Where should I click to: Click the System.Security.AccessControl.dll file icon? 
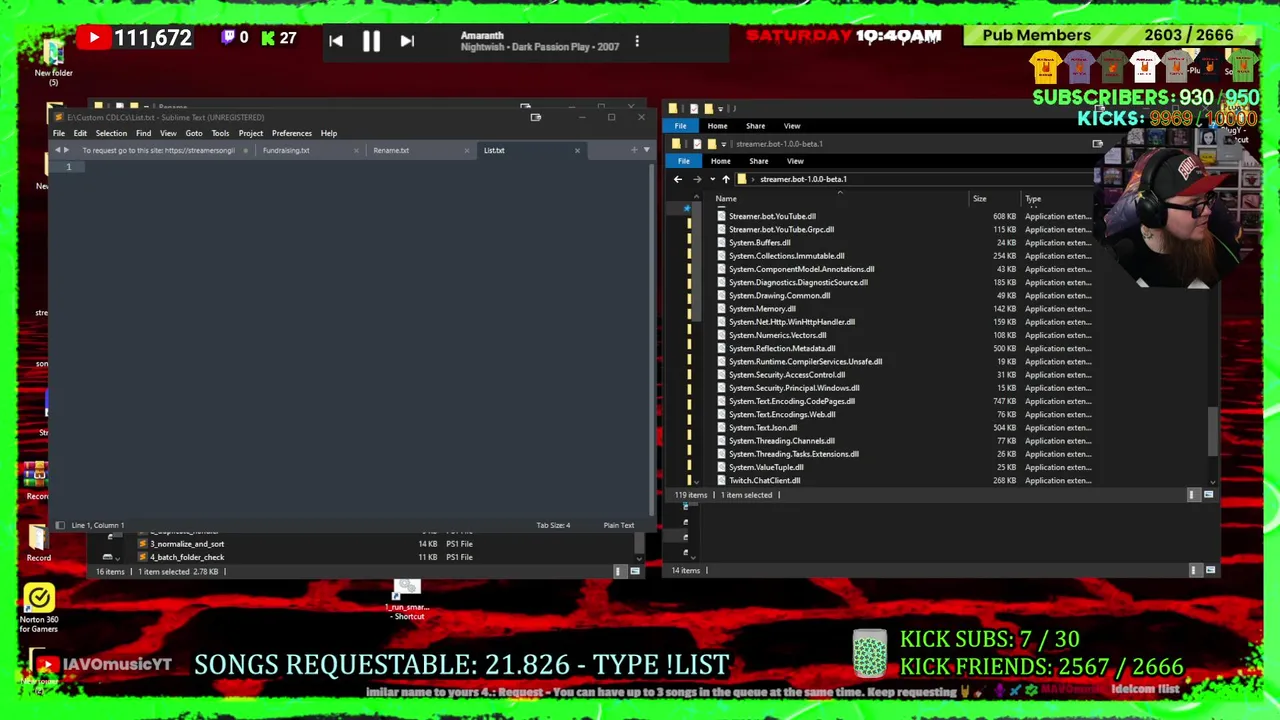721,375
